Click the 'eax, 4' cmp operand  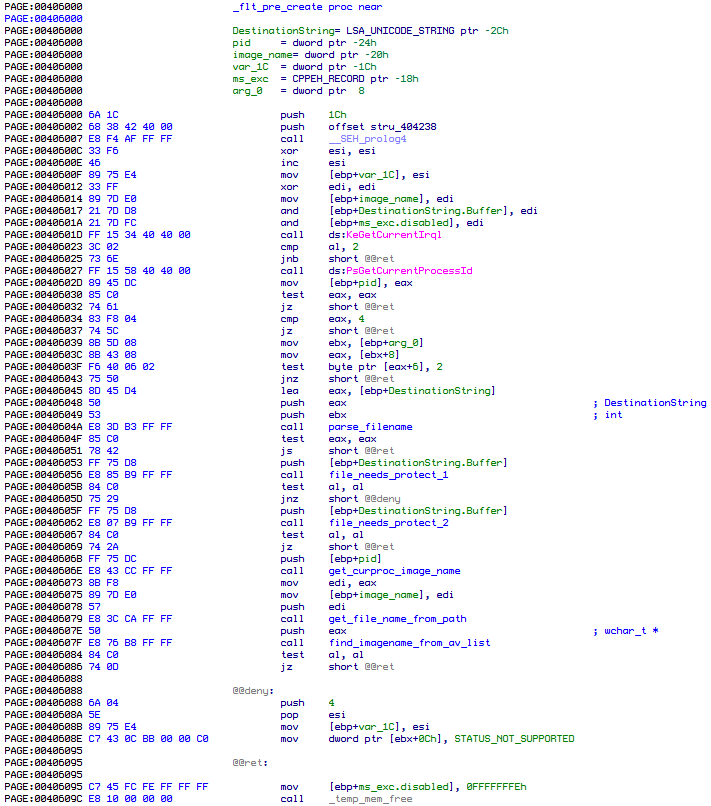pos(347,319)
